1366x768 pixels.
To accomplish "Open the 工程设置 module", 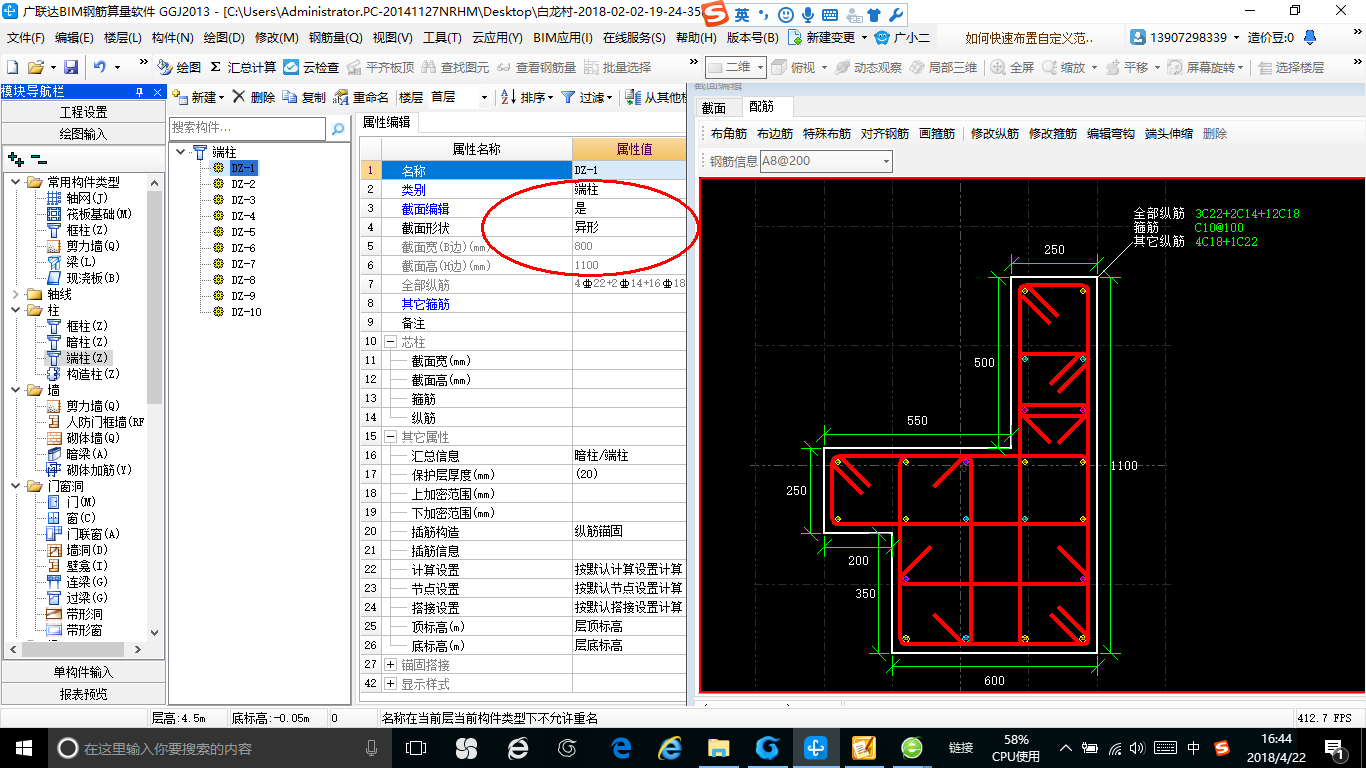I will coord(83,112).
